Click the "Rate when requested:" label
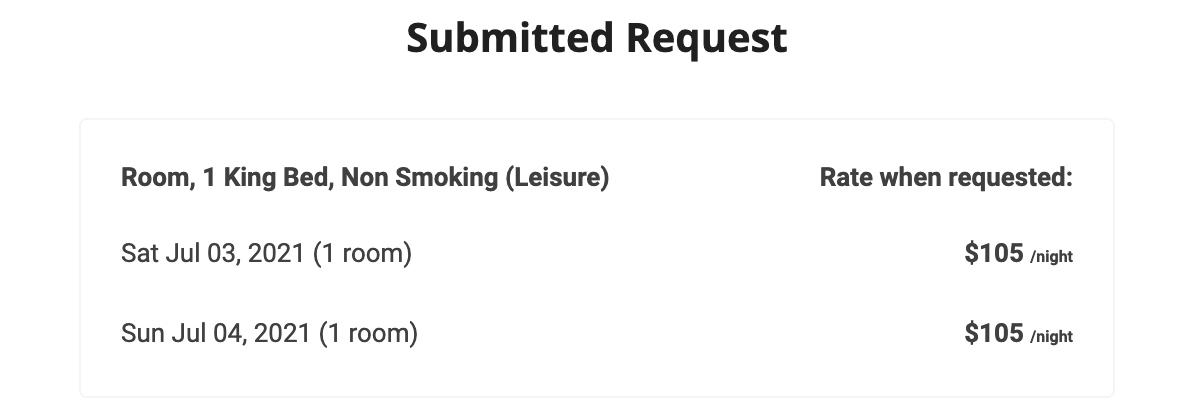 click(x=946, y=179)
